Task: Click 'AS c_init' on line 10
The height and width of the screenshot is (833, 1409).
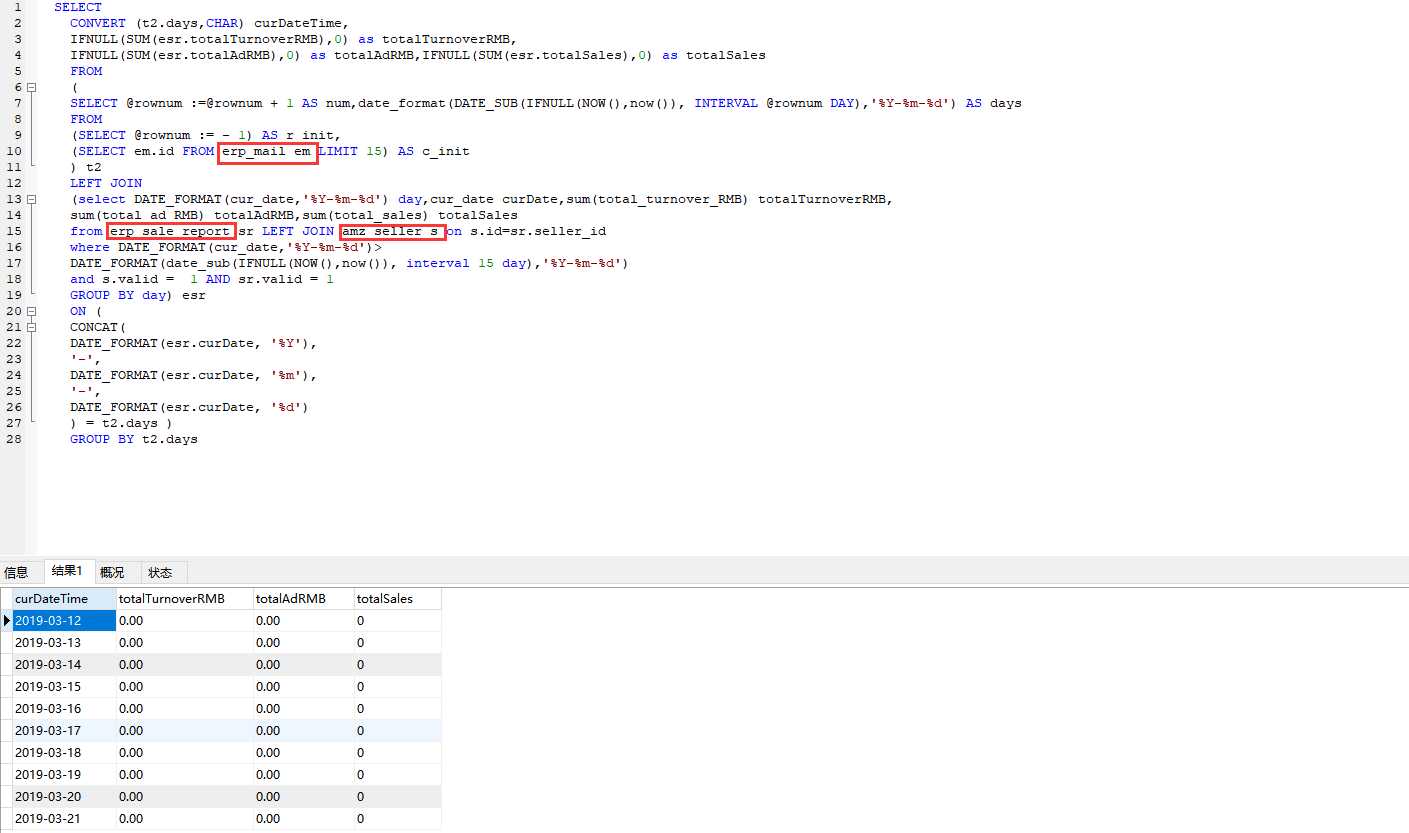Action: (x=433, y=151)
